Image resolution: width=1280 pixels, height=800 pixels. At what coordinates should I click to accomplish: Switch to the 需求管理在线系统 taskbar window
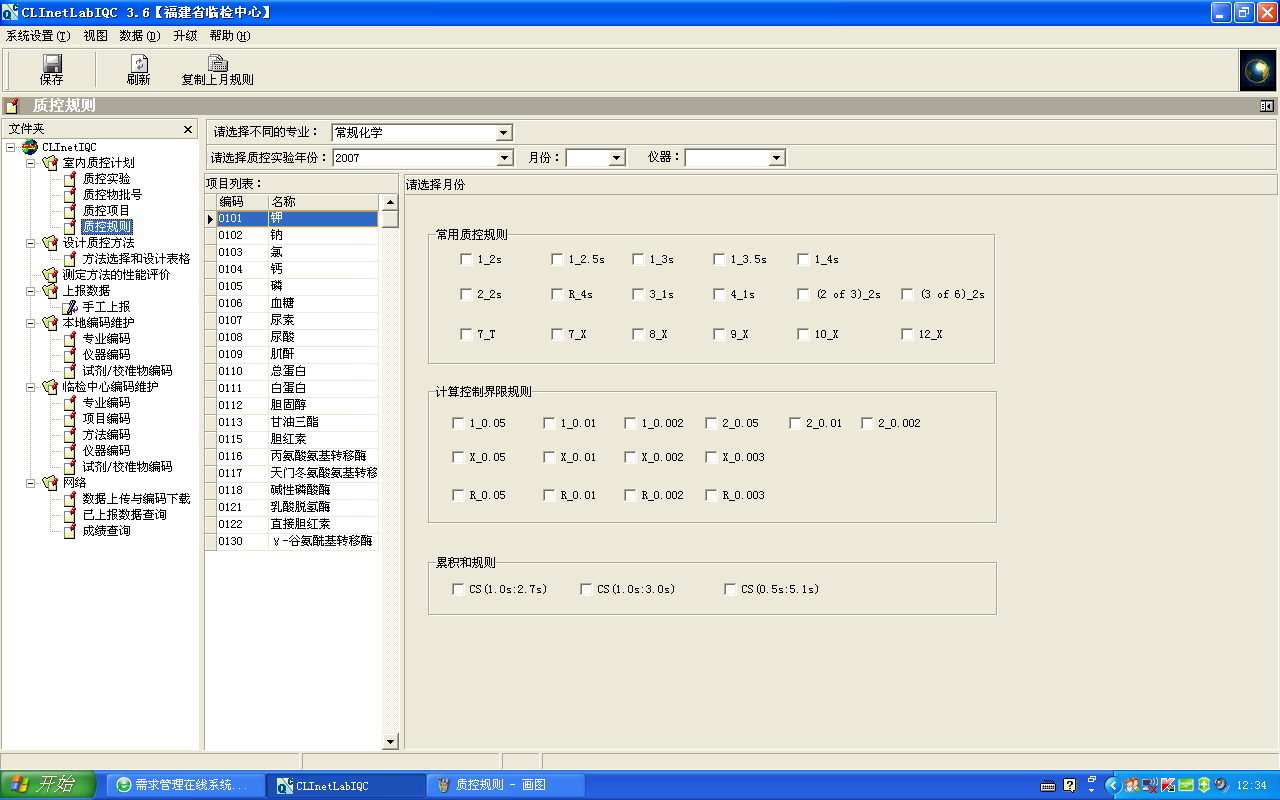click(x=185, y=785)
